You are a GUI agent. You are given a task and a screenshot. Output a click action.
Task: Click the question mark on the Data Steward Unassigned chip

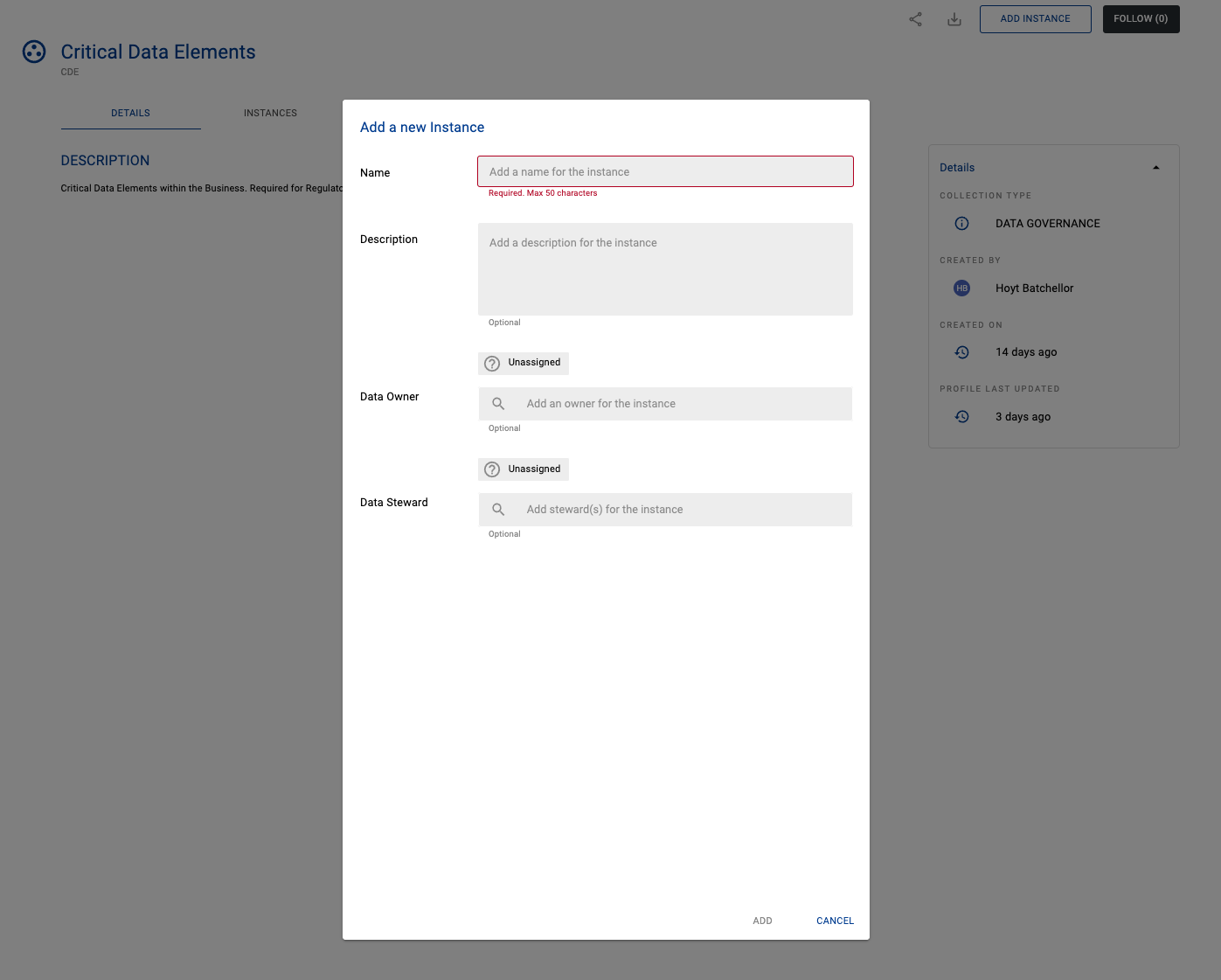pos(491,469)
